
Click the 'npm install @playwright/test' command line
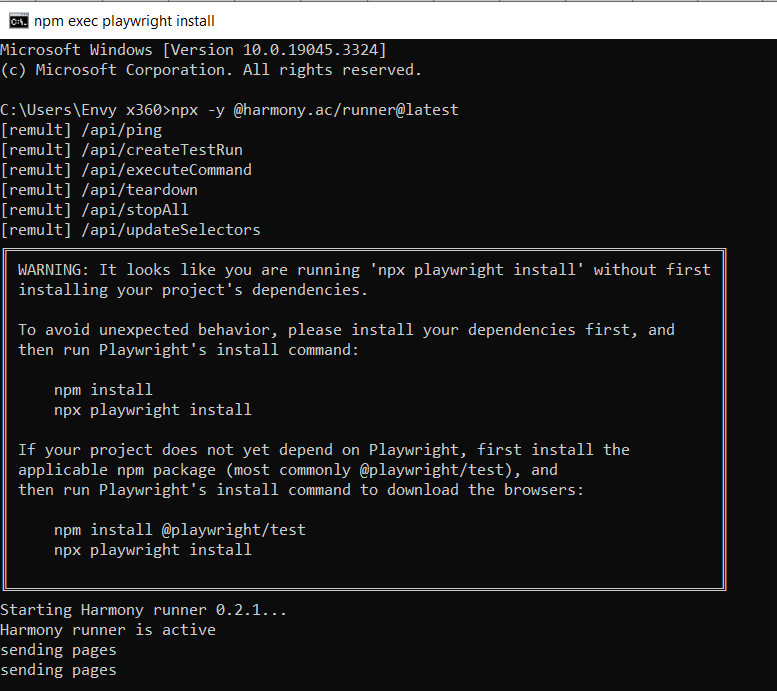pos(180,530)
